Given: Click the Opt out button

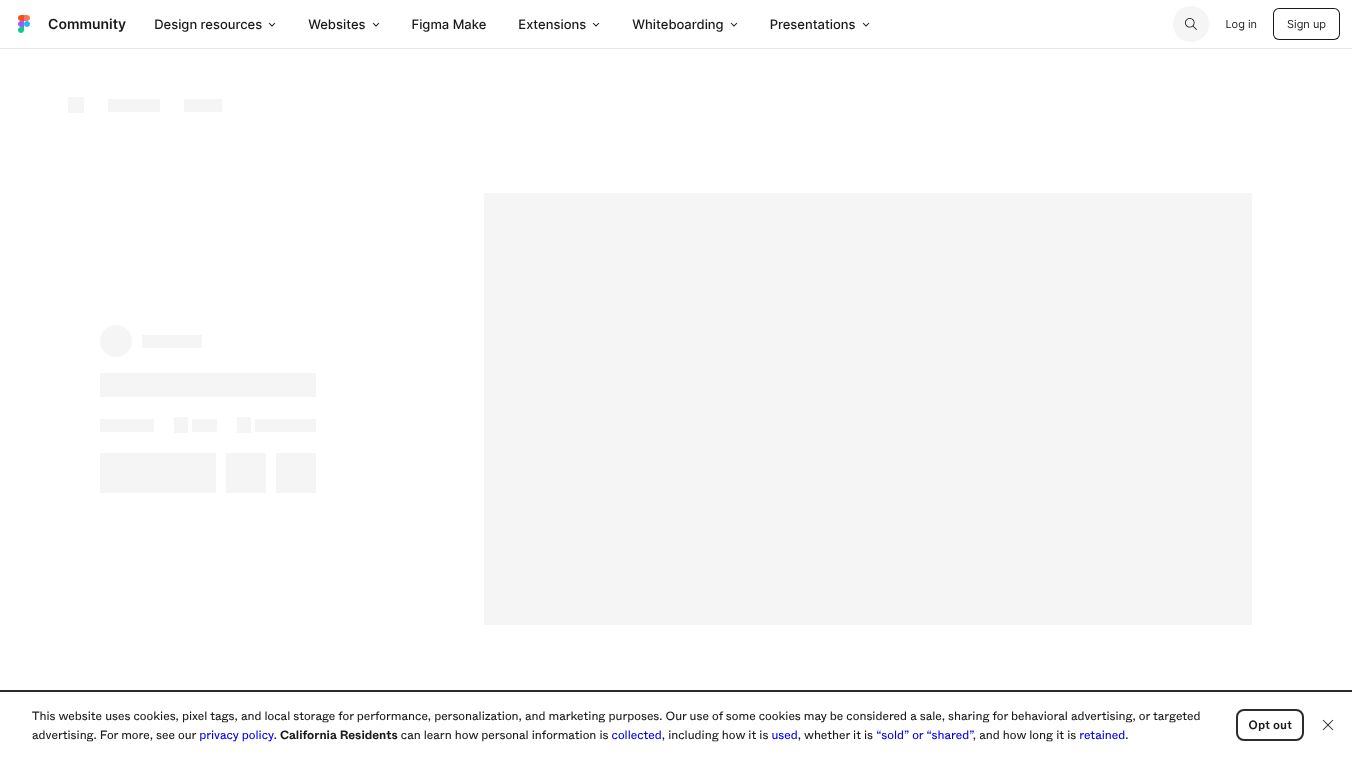Looking at the screenshot, I should (1270, 725).
